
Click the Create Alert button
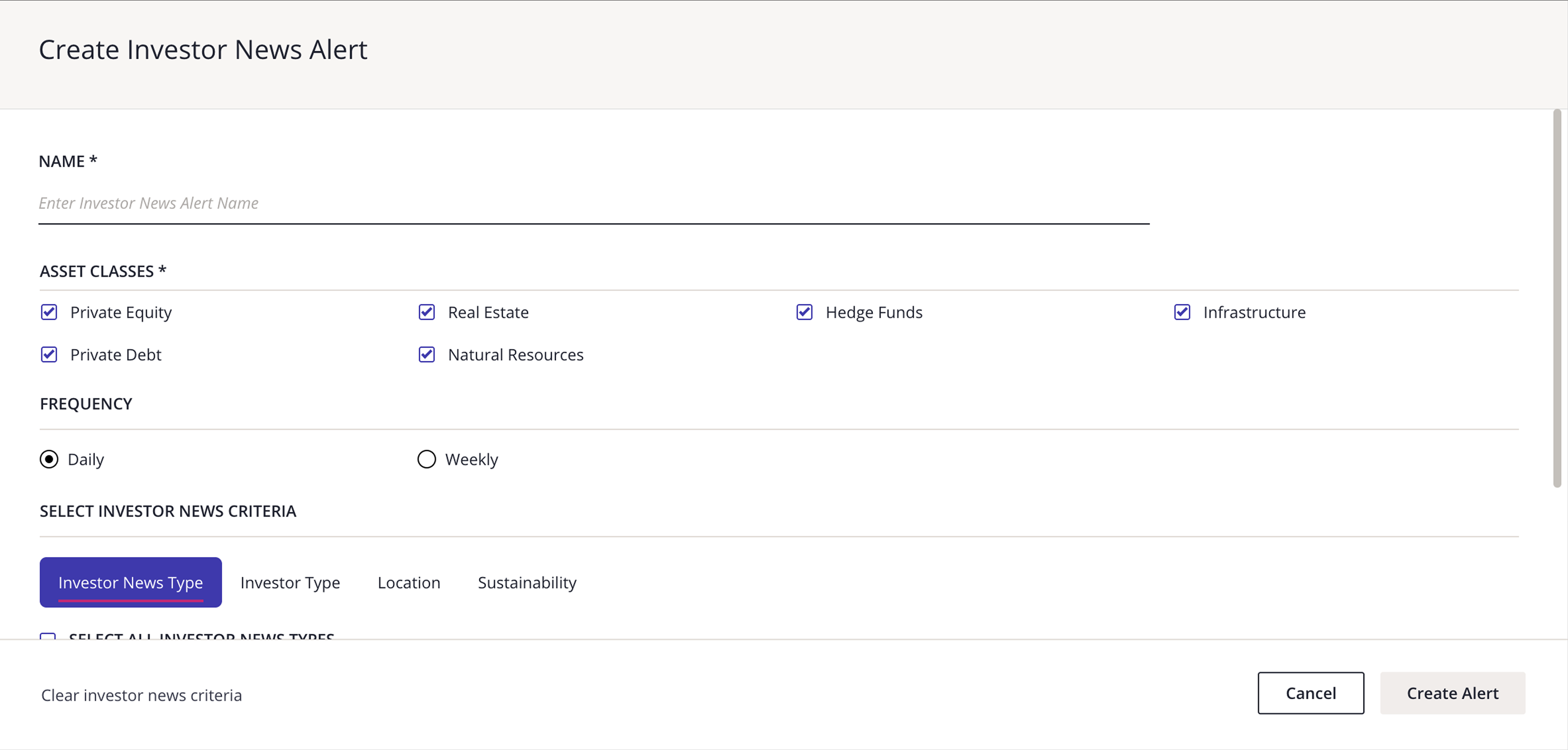(x=1453, y=693)
